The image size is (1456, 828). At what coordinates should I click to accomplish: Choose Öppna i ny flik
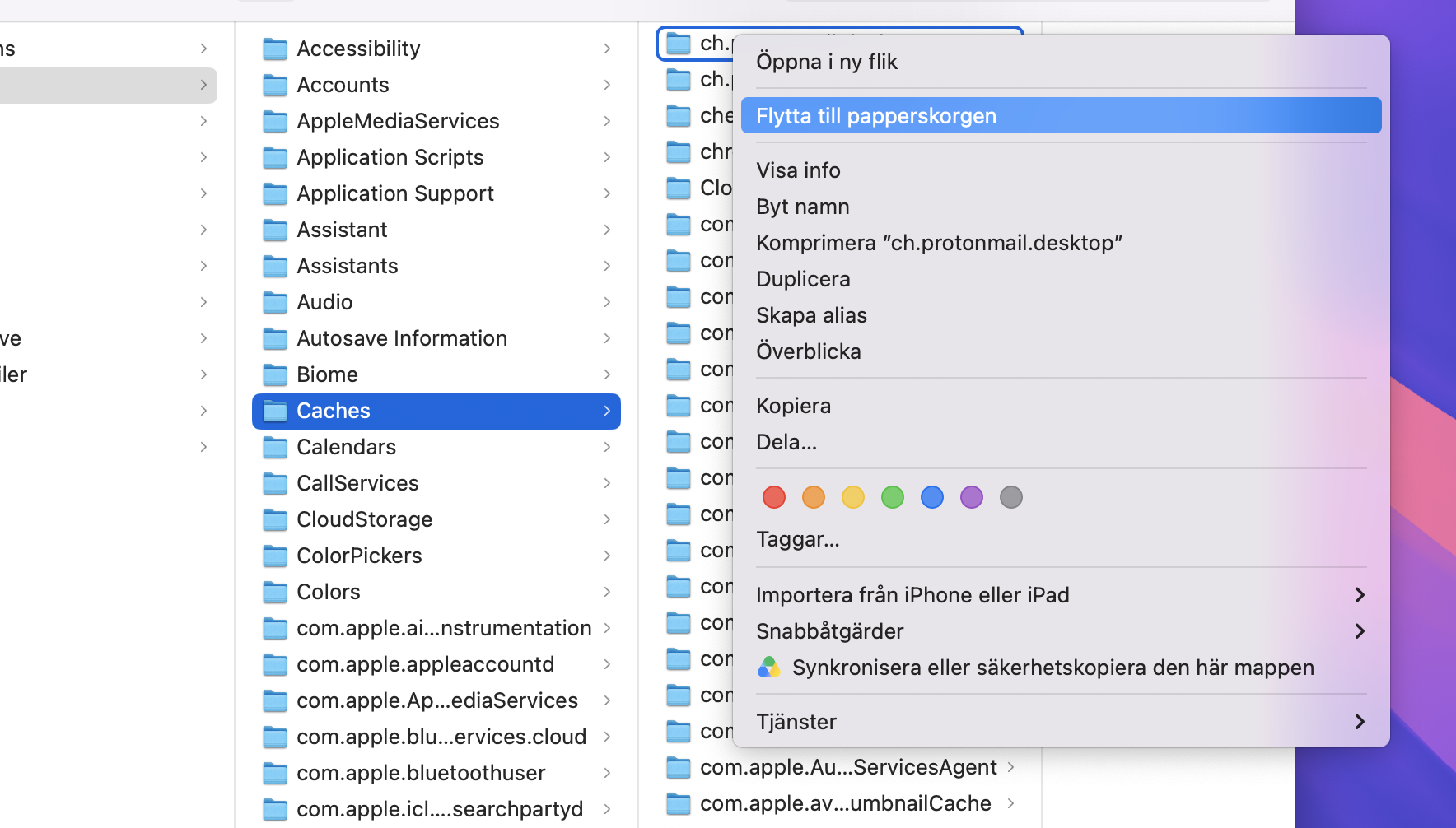[x=1062, y=62]
